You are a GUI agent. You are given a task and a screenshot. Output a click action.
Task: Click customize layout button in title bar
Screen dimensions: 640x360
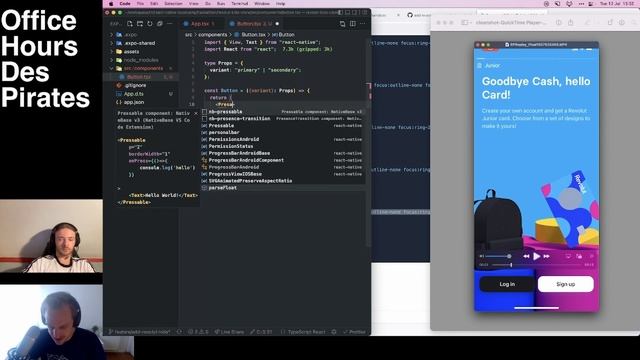click(364, 13)
